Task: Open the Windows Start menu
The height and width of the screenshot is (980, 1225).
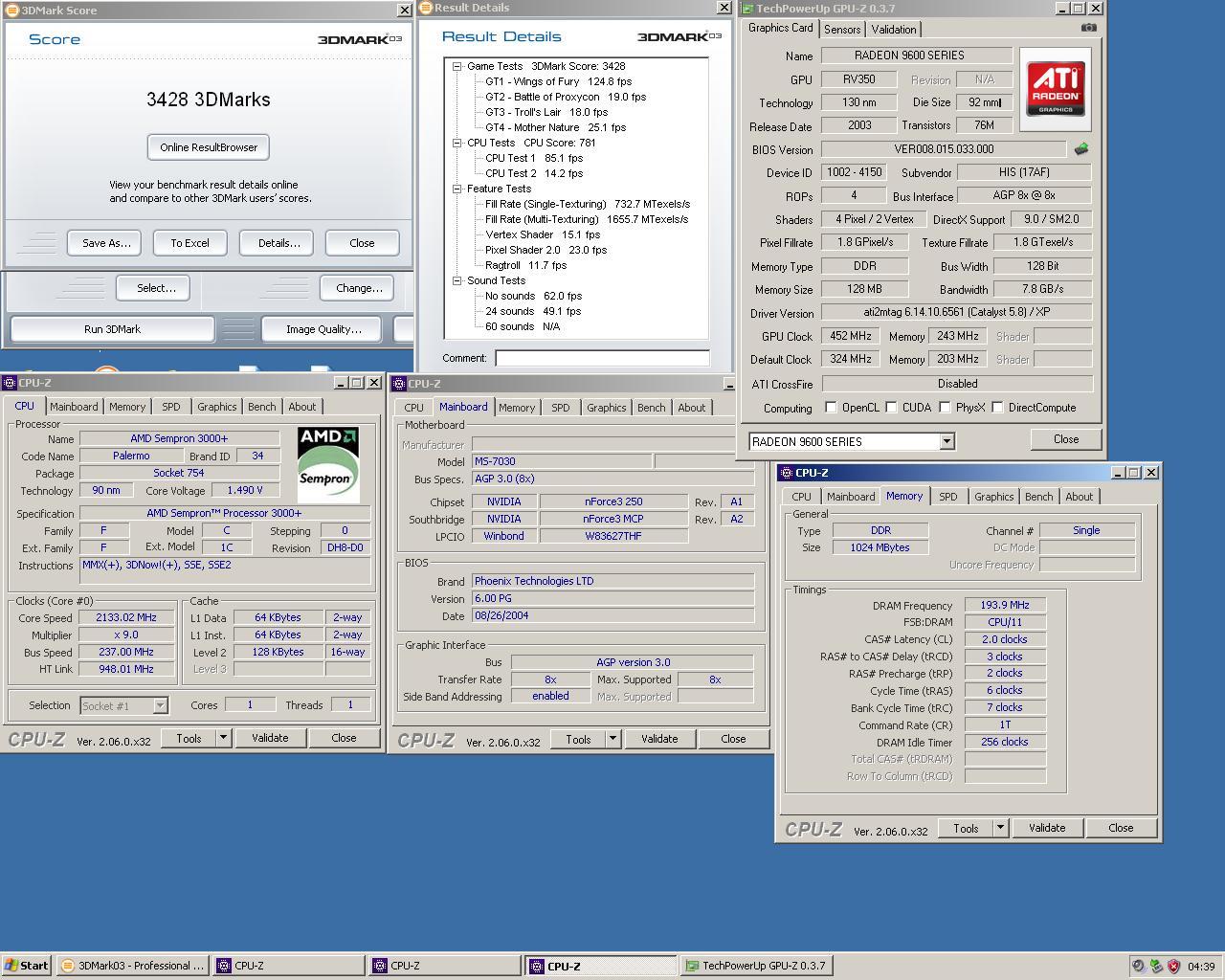Action: pos(26,966)
